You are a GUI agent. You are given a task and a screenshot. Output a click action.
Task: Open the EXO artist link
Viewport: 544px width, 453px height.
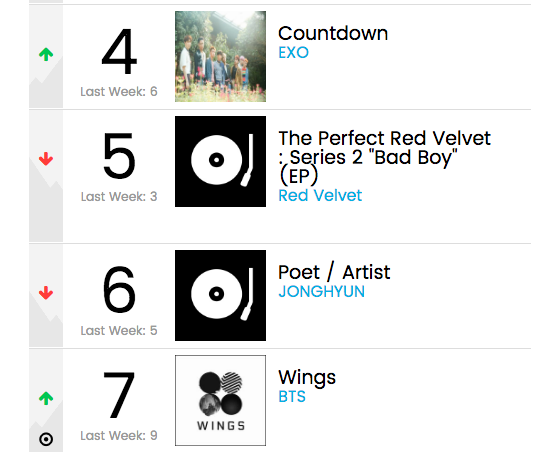tap(294, 53)
